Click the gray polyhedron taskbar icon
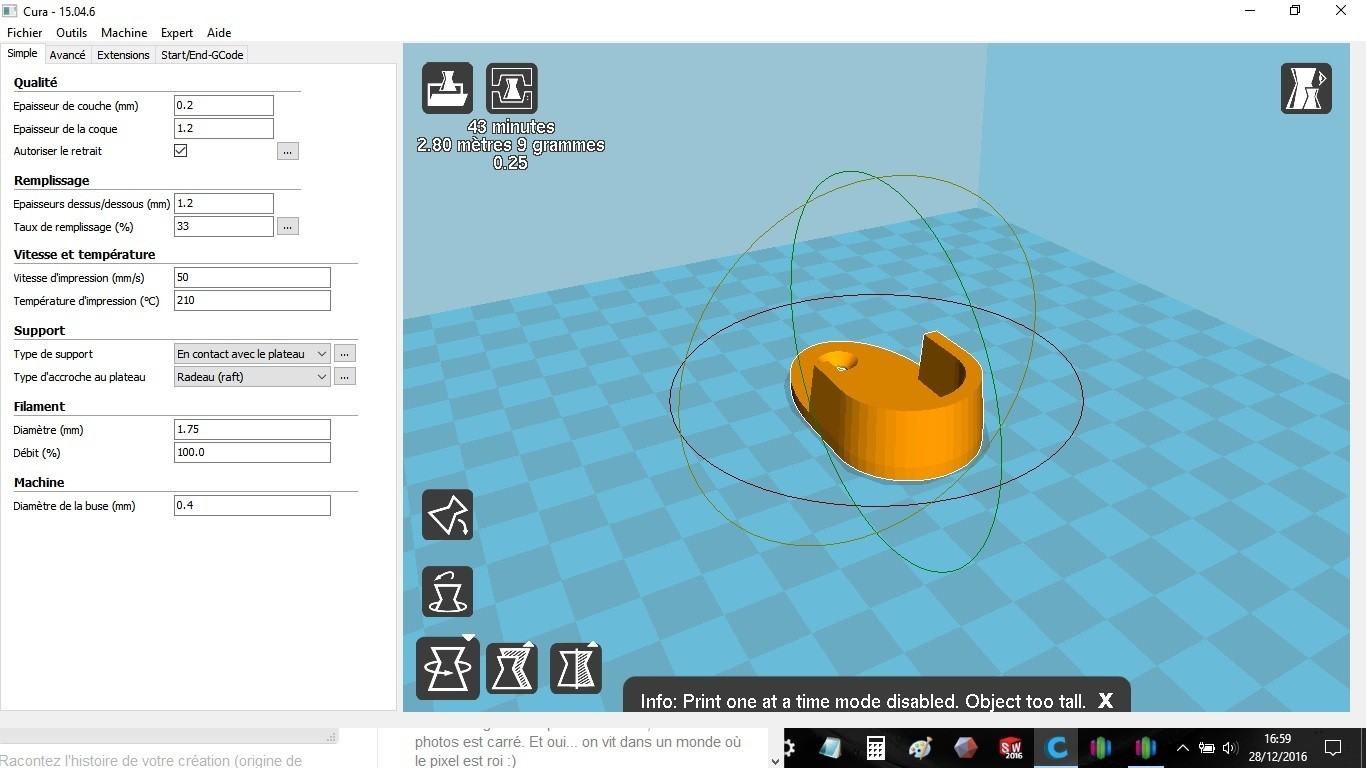The height and width of the screenshot is (768, 1366). click(x=966, y=748)
